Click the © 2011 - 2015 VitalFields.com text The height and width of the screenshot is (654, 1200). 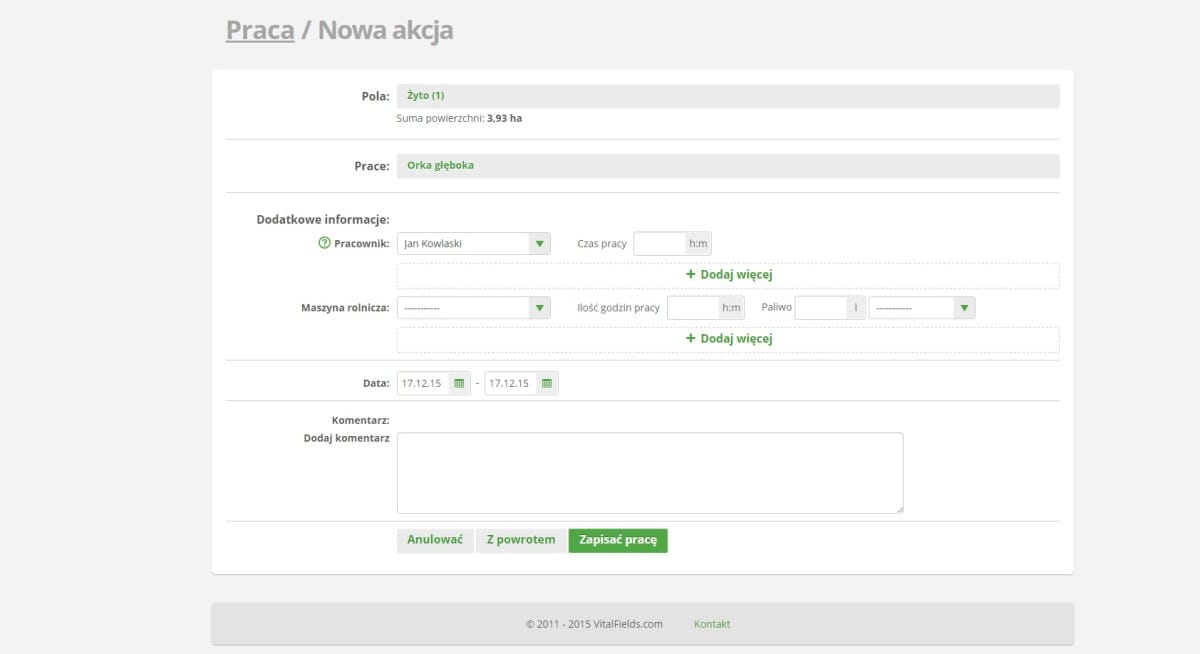point(595,624)
